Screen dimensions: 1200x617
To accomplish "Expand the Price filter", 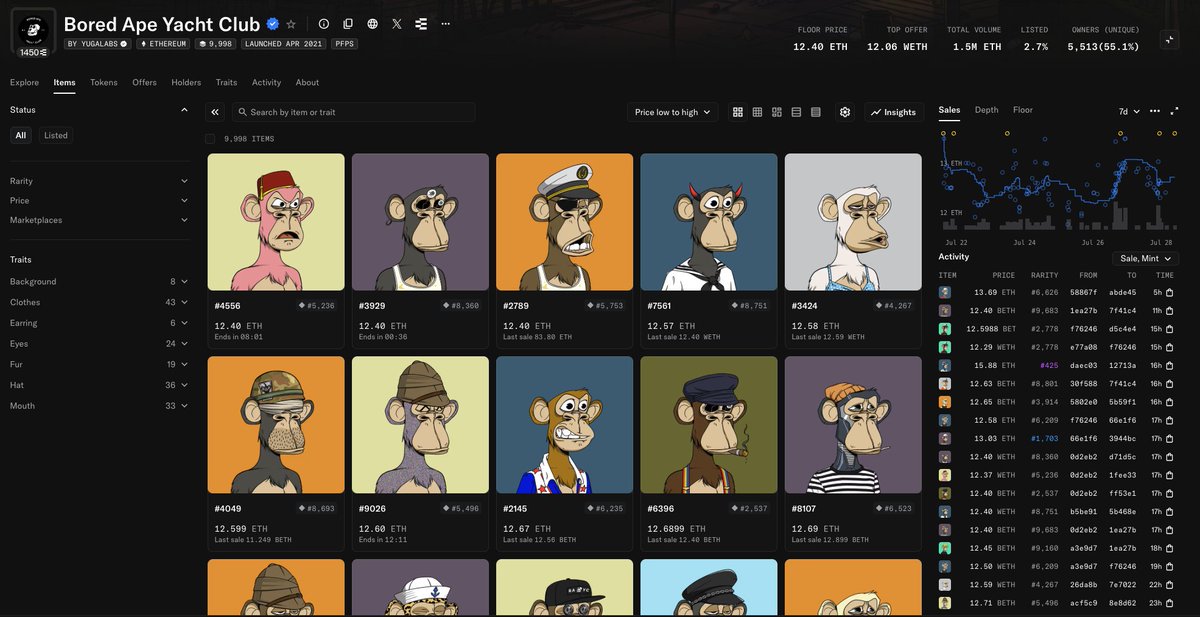I will point(98,200).
